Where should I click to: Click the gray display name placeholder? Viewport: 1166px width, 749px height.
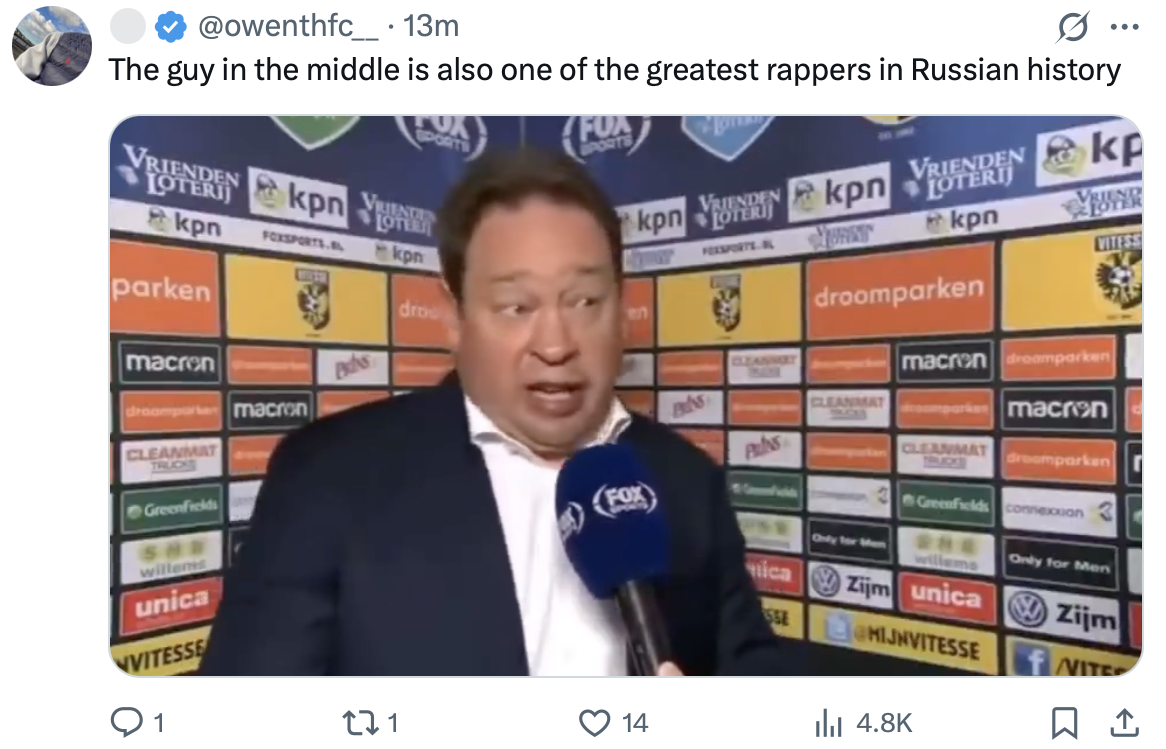tap(128, 27)
